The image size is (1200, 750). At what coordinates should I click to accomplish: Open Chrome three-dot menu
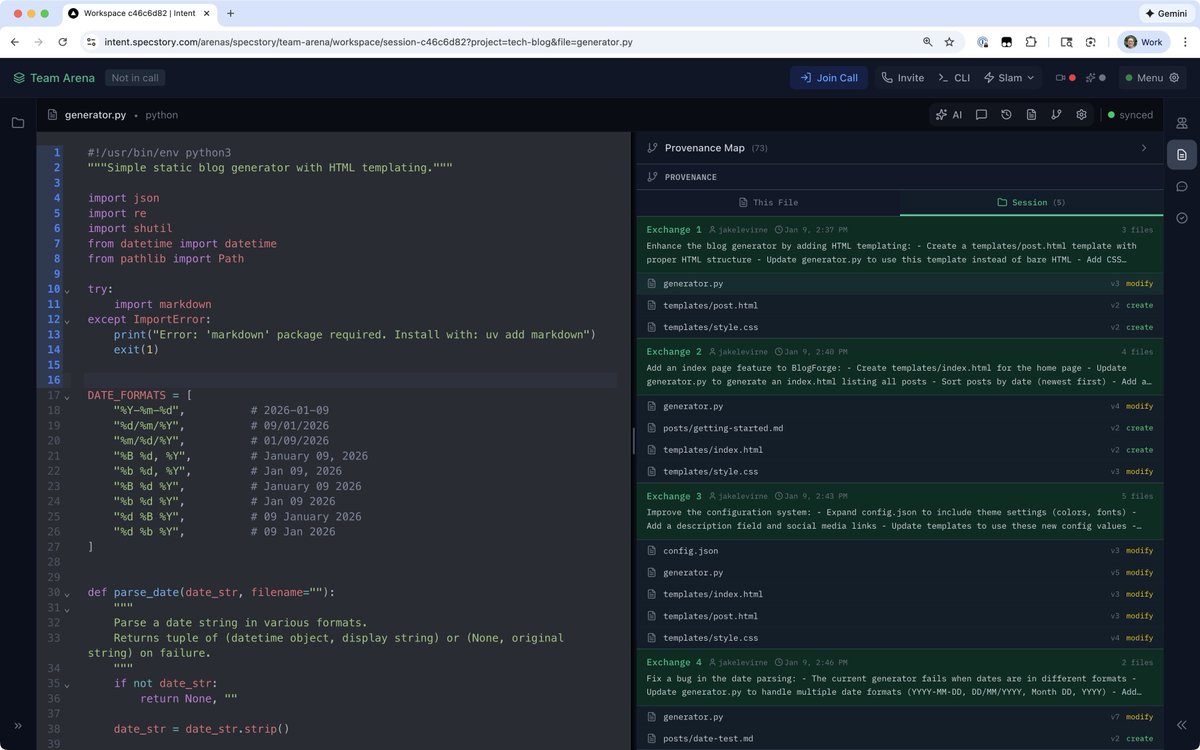[1185, 42]
